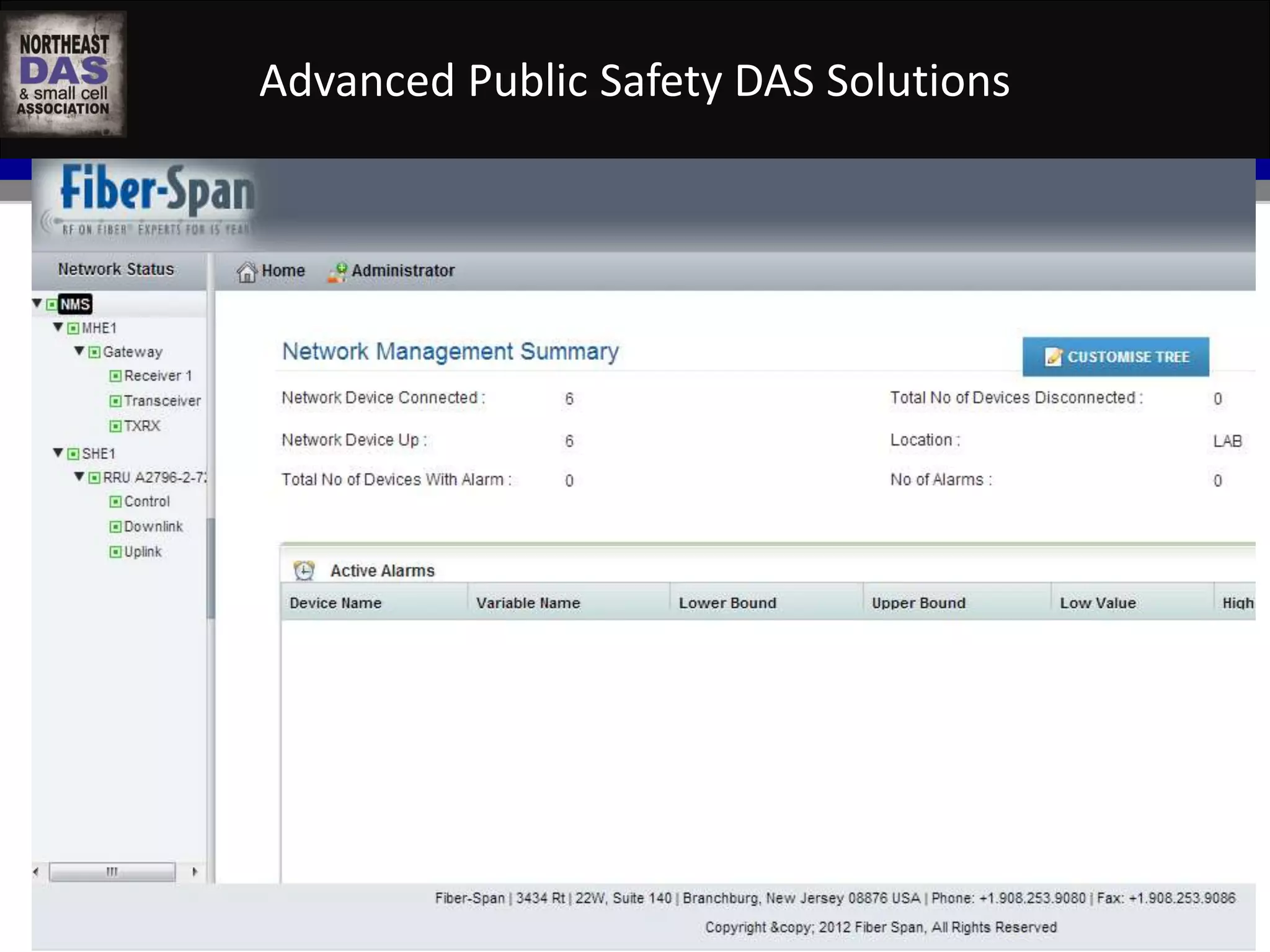Select Receiver 1 tree item
Viewport: 1270px width, 952px height.
[x=158, y=376]
